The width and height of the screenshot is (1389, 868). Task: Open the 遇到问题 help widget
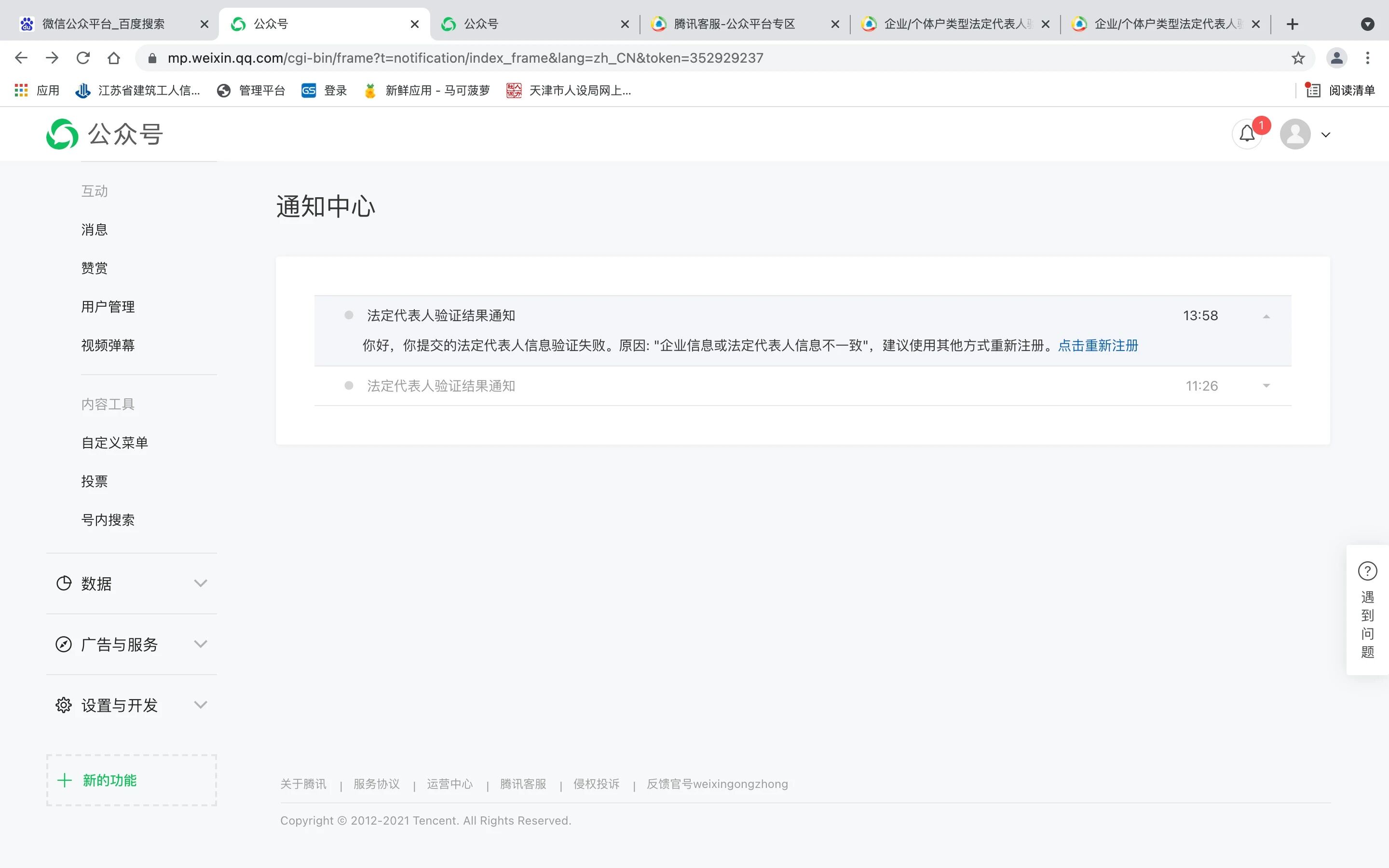click(x=1367, y=610)
